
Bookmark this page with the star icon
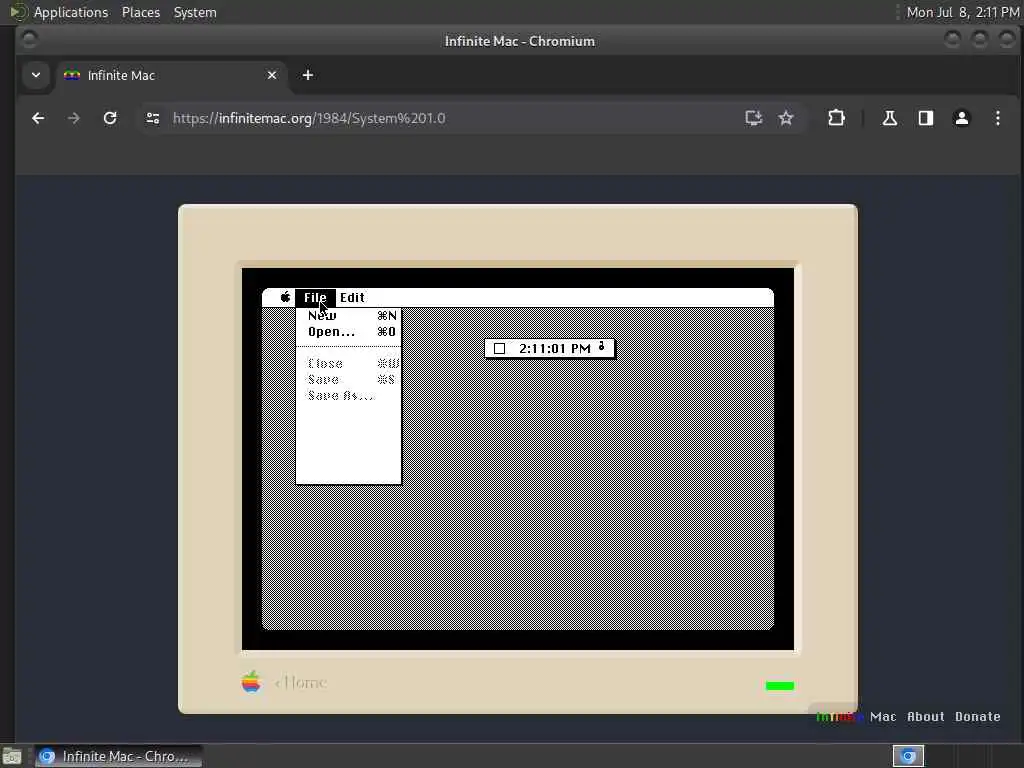(x=786, y=118)
